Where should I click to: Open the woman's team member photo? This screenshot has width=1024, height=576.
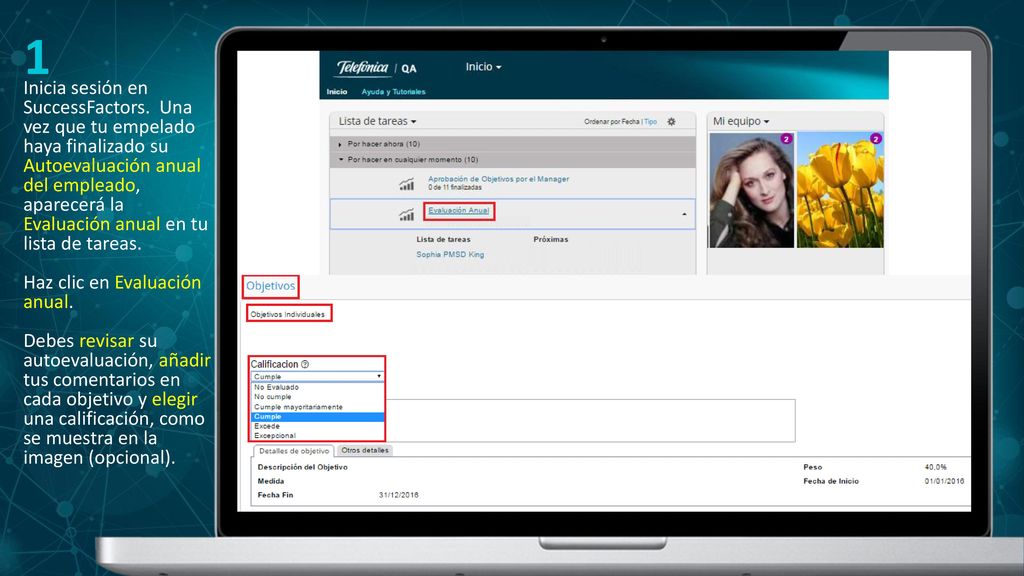coord(751,190)
